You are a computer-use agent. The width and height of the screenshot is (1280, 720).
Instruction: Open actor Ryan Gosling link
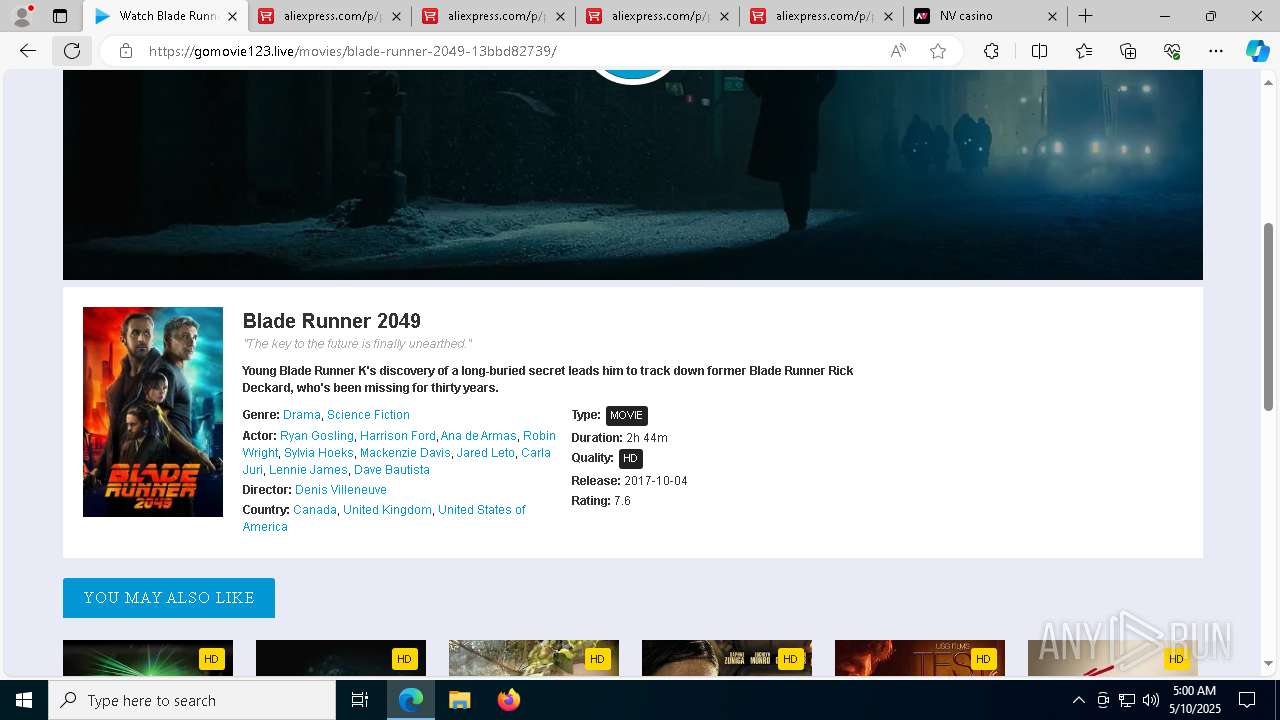pyautogui.click(x=317, y=436)
